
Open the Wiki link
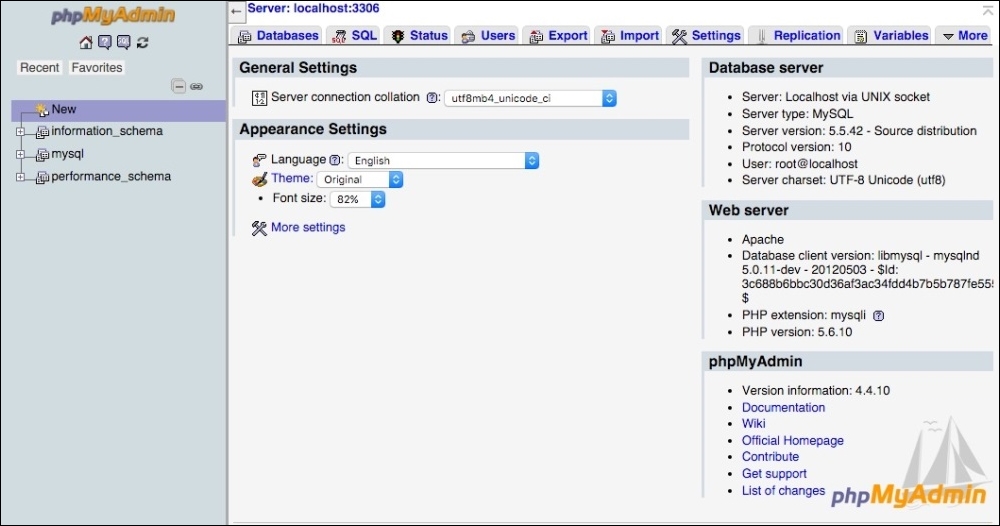(753, 424)
